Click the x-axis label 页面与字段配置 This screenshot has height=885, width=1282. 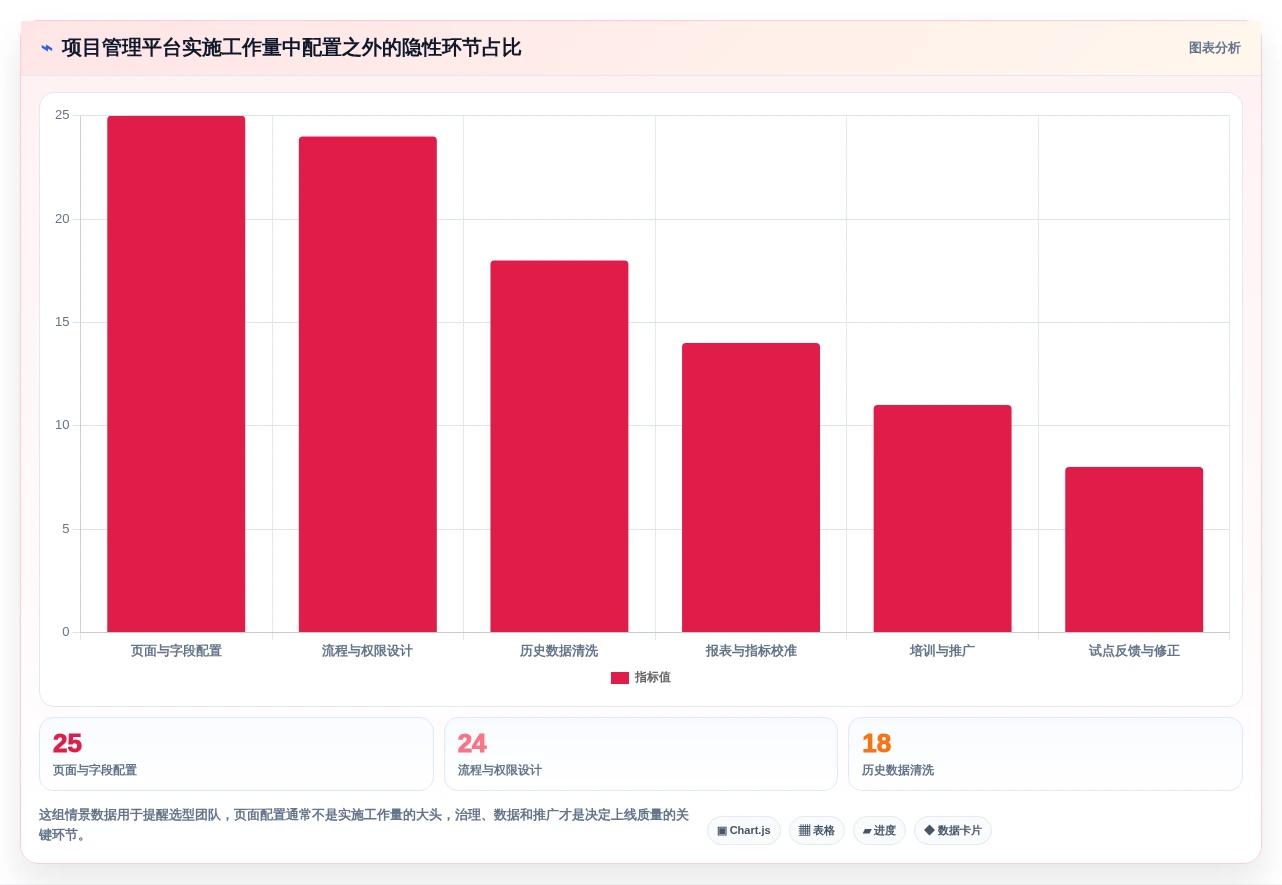[x=176, y=651]
